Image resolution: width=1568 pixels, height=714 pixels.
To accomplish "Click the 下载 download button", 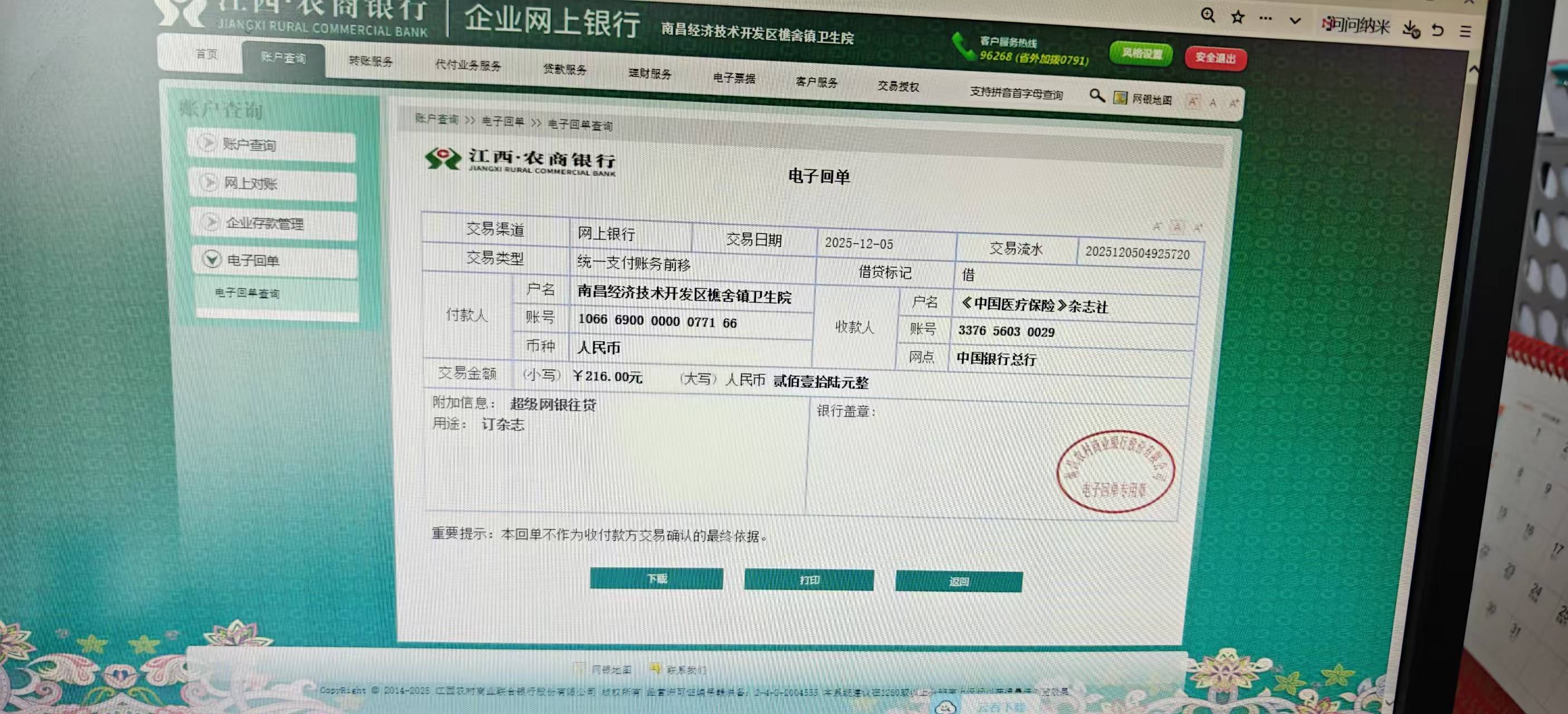I will coord(656,578).
